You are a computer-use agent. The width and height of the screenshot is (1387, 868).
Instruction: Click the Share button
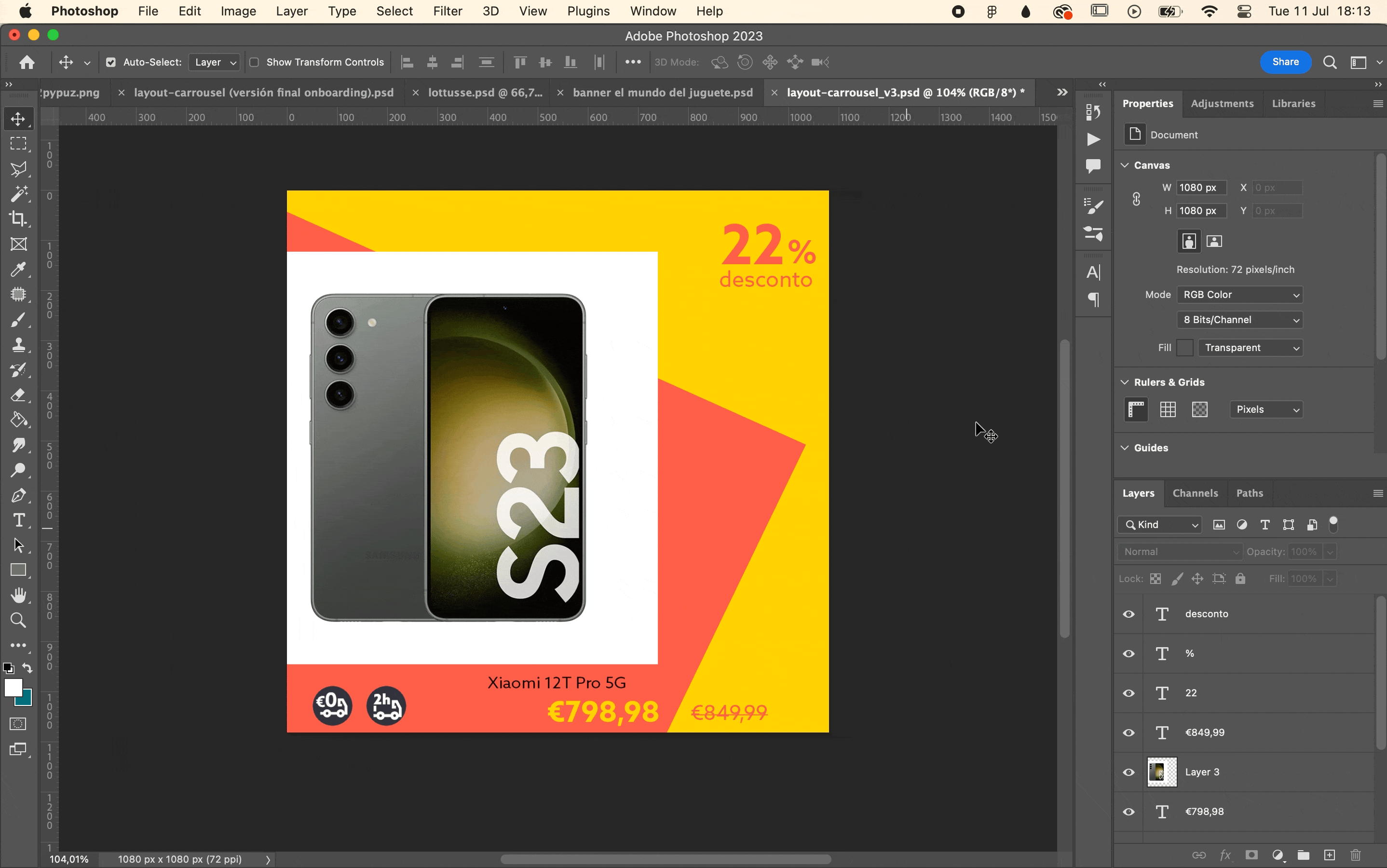[1285, 62]
